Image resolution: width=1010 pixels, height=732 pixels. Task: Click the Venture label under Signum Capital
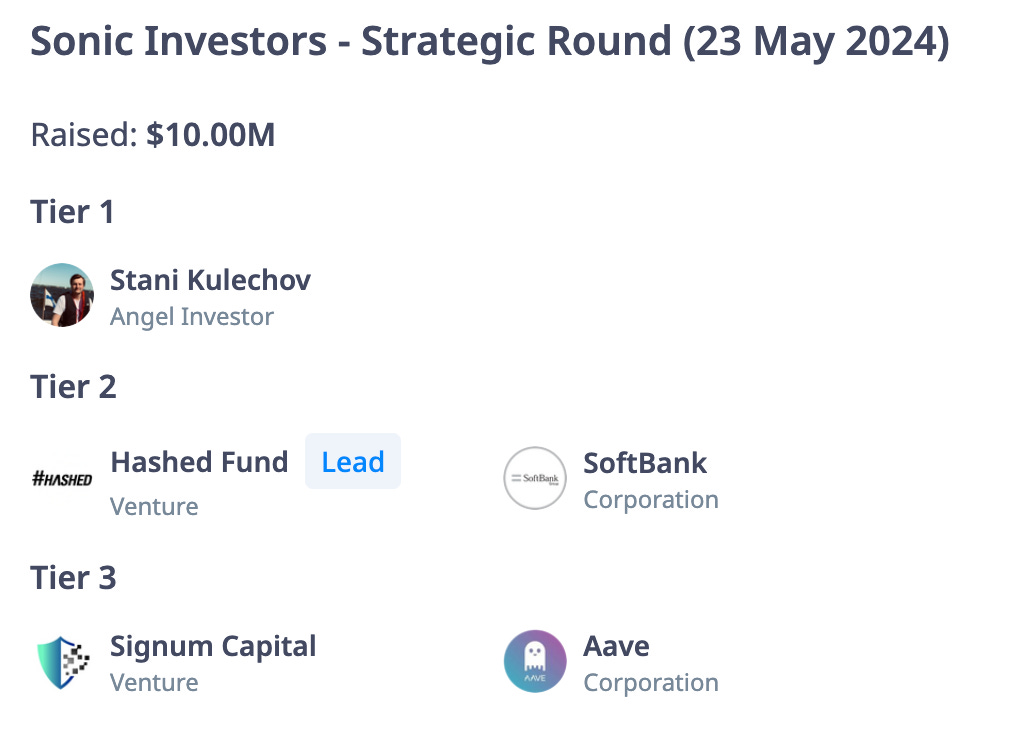pos(154,682)
